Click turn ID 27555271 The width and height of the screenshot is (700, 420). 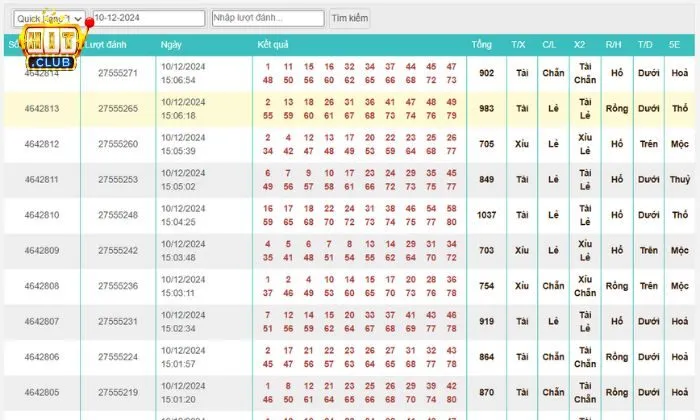pyautogui.click(x=118, y=73)
